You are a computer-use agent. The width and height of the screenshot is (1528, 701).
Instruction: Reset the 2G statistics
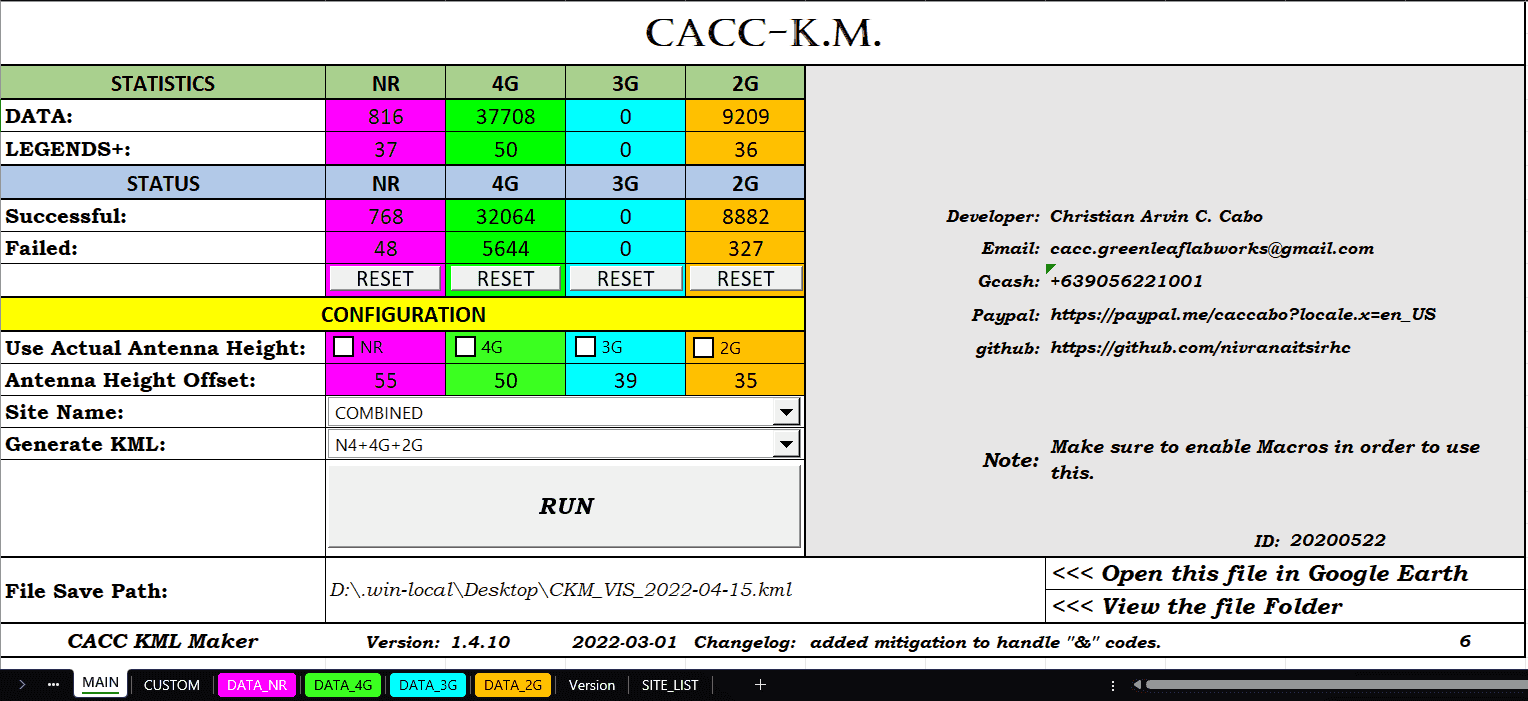tap(744, 277)
